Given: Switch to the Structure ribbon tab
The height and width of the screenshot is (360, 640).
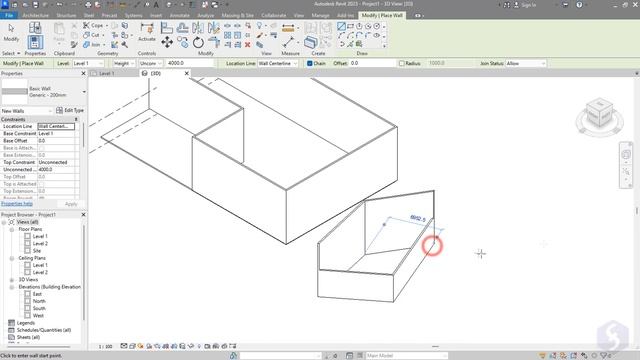Looking at the screenshot, I should [66, 16].
